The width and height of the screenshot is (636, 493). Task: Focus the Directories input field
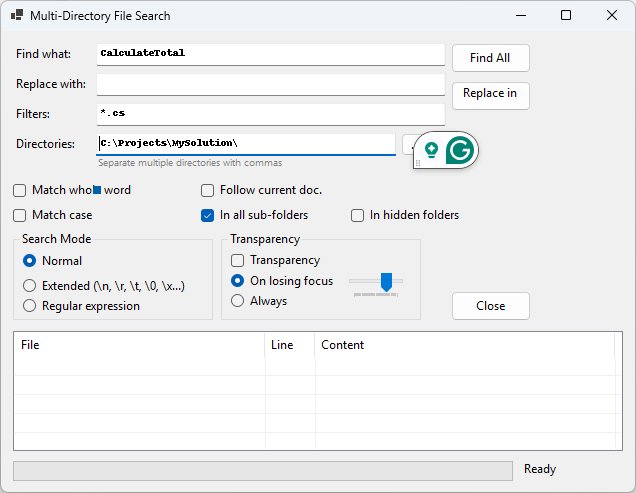point(246,144)
